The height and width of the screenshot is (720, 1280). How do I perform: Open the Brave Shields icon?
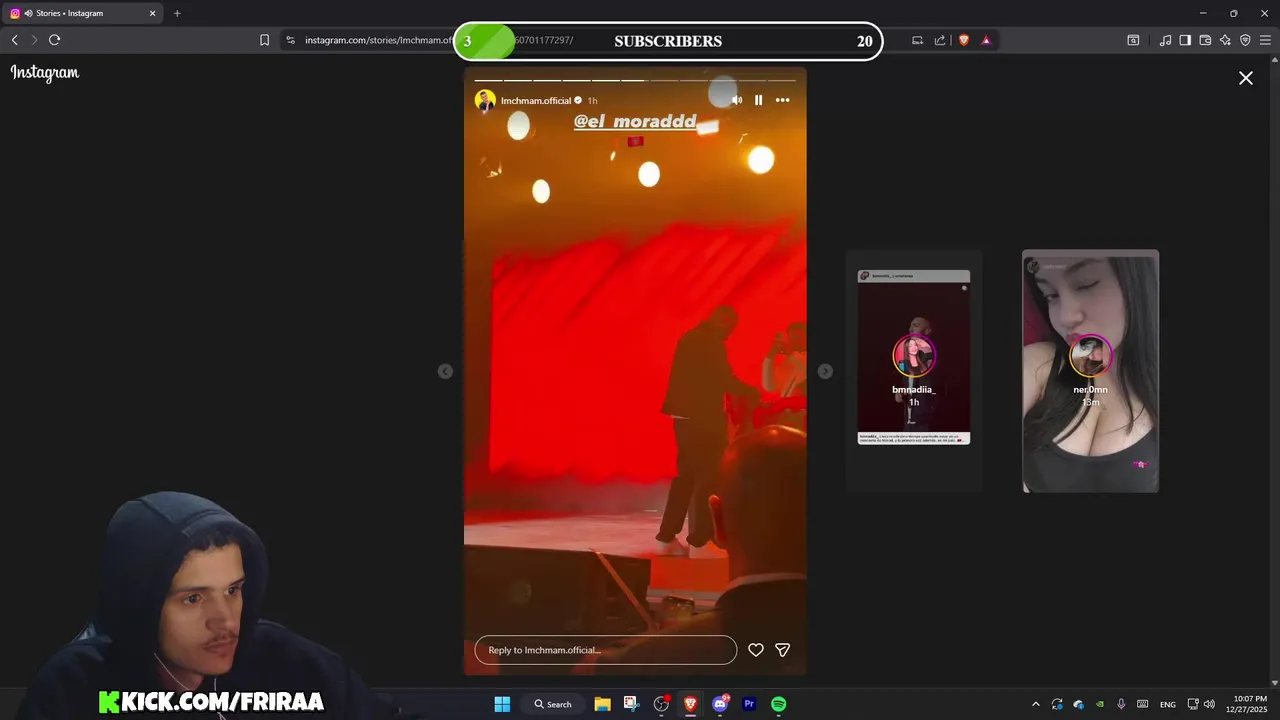pos(964,40)
